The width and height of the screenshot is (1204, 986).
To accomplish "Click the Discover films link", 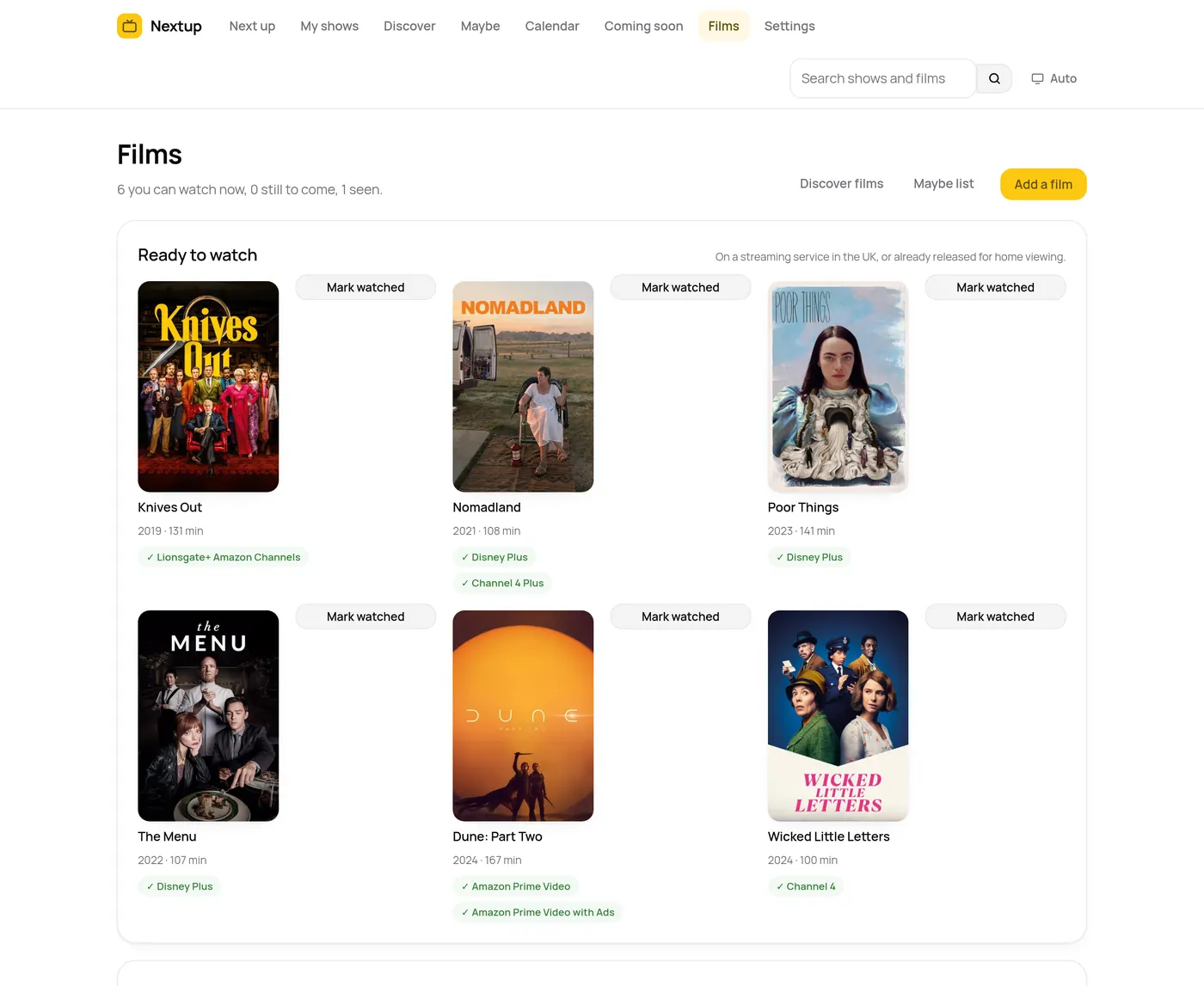I will point(841,184).
